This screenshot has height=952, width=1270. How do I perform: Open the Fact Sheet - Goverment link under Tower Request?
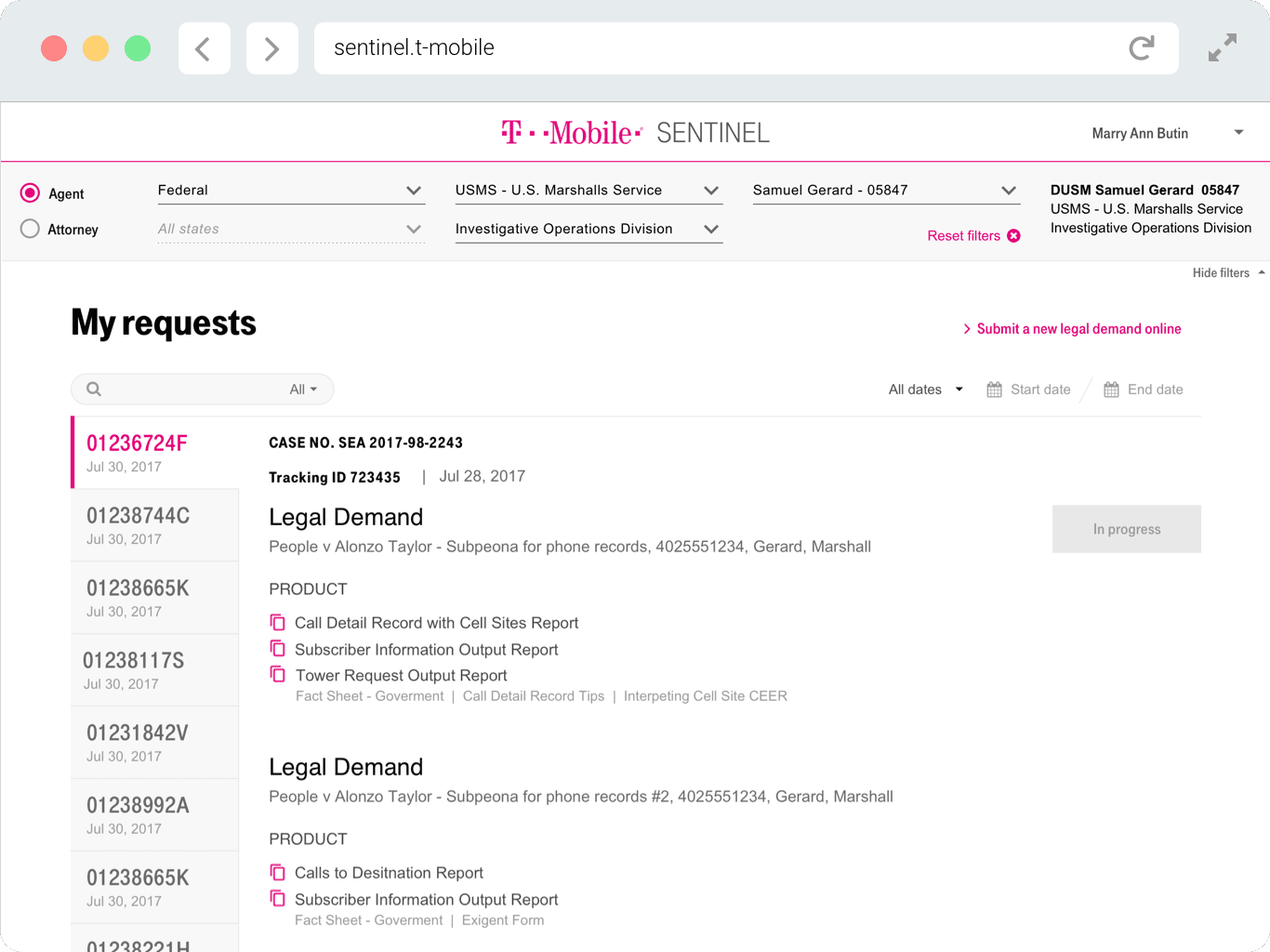point(370,696)
